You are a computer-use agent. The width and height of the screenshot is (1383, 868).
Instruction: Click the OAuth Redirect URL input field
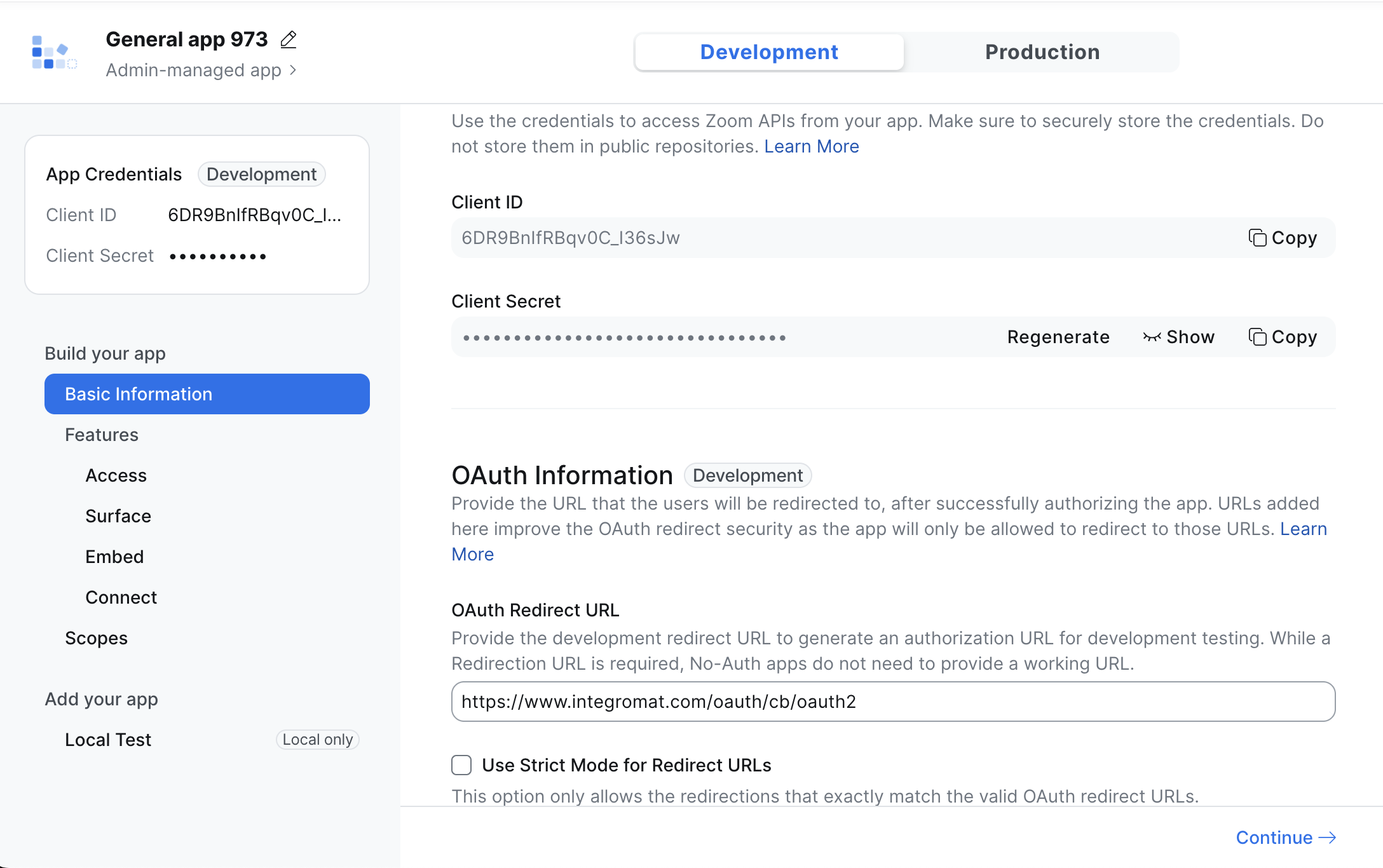(892, 702)
